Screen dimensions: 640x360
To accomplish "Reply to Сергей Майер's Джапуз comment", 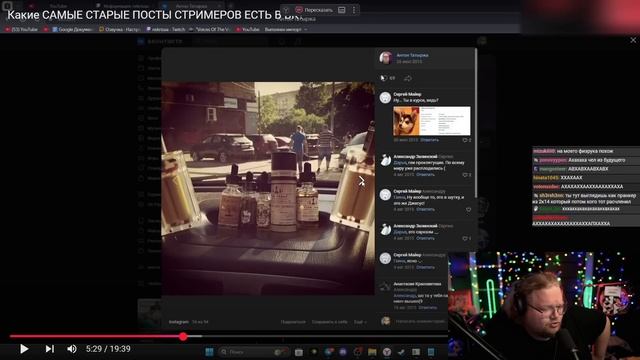I will pyautogui.click(x=425, y=209).
